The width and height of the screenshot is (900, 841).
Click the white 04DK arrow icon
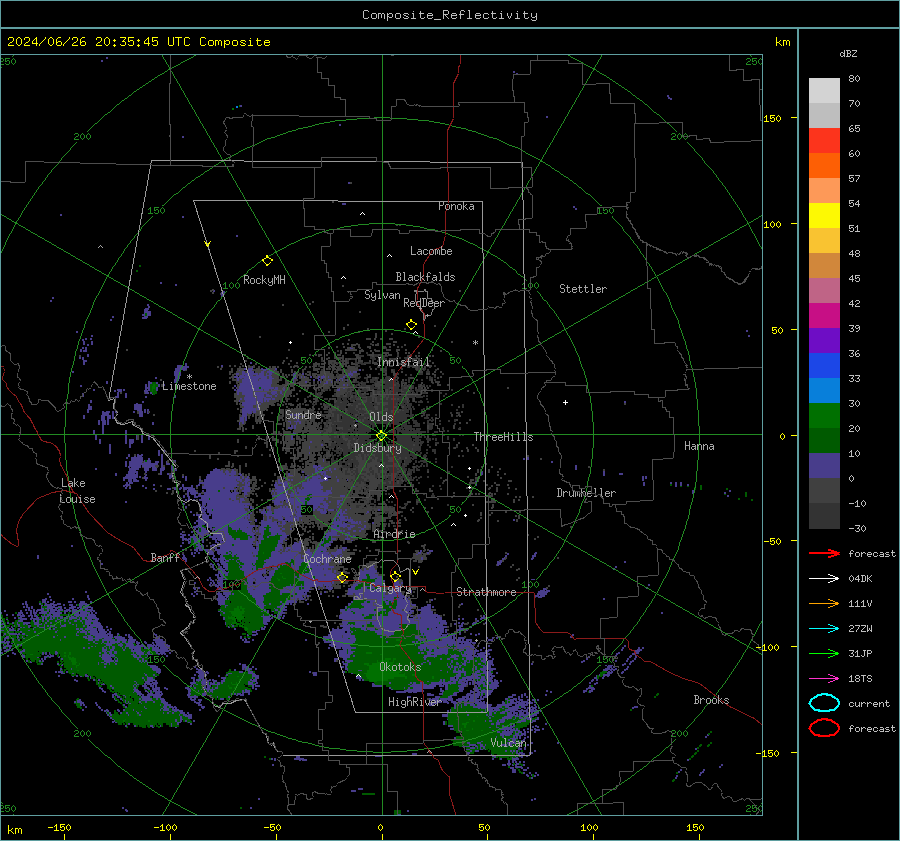(x=824, y=578)
